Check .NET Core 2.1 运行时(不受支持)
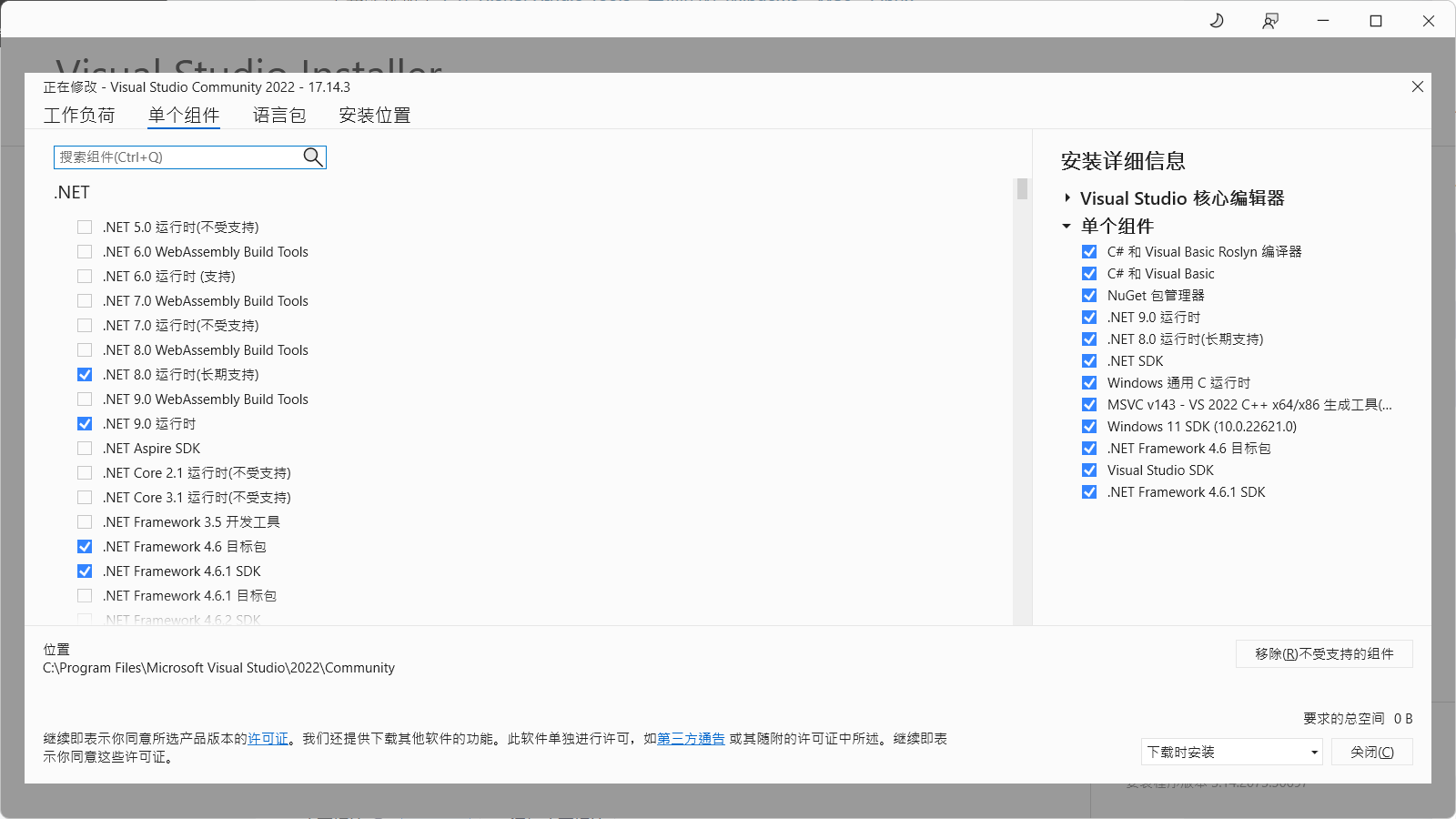This screenshot has width=1456, height=819. click(85, 472)
